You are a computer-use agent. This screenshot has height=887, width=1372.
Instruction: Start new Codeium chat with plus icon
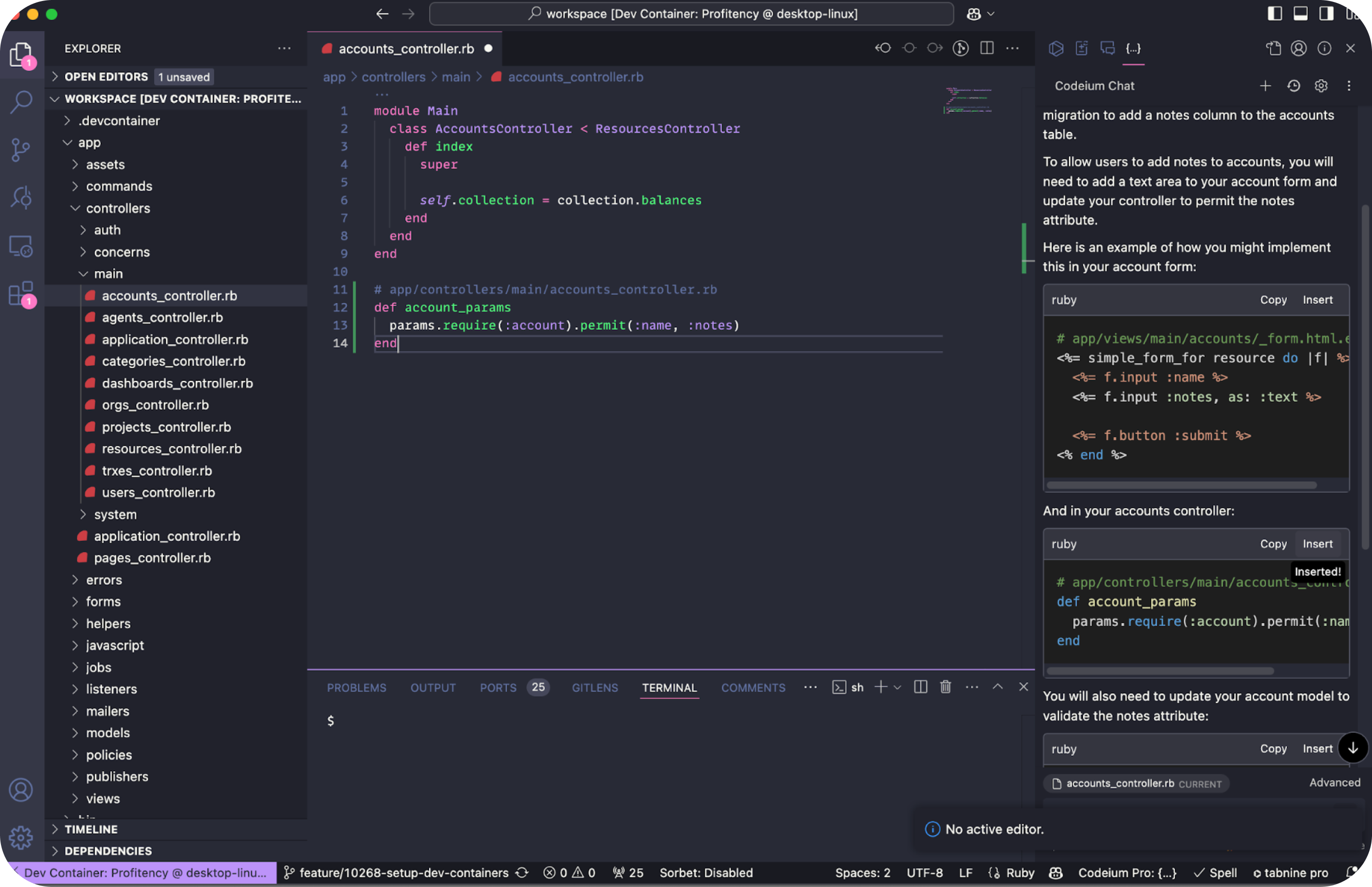click(1265, 86)
